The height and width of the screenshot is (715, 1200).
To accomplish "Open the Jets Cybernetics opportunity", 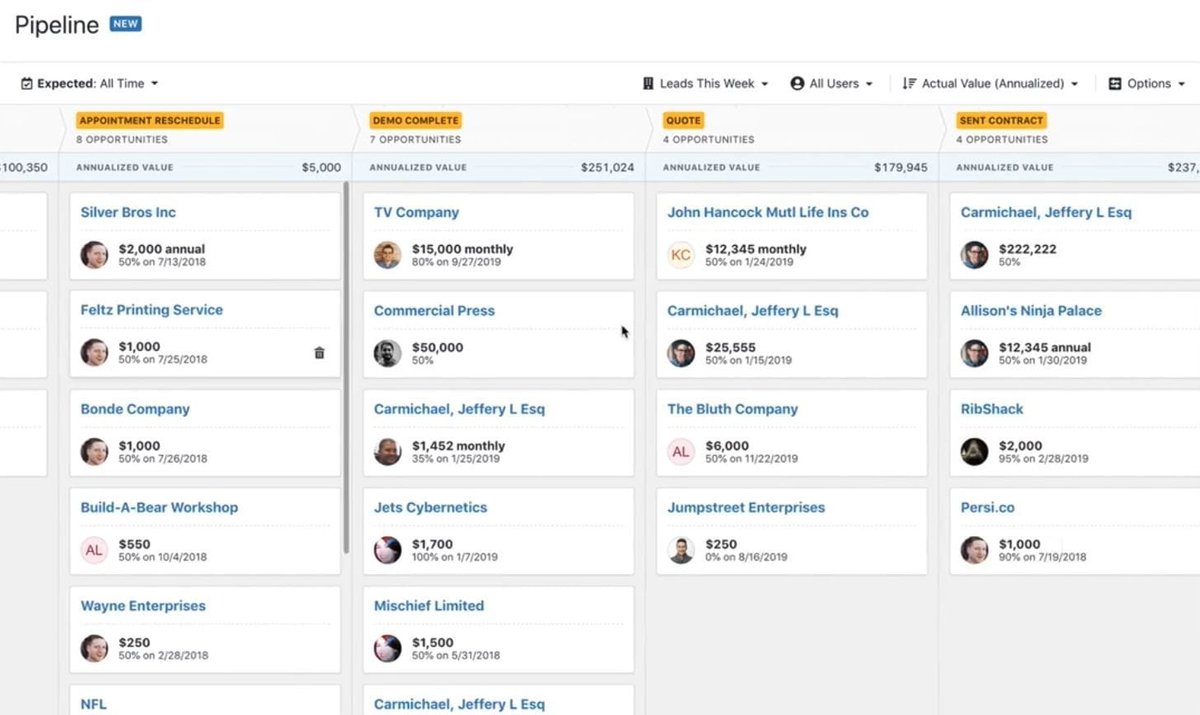I will (x=431, y=507).
